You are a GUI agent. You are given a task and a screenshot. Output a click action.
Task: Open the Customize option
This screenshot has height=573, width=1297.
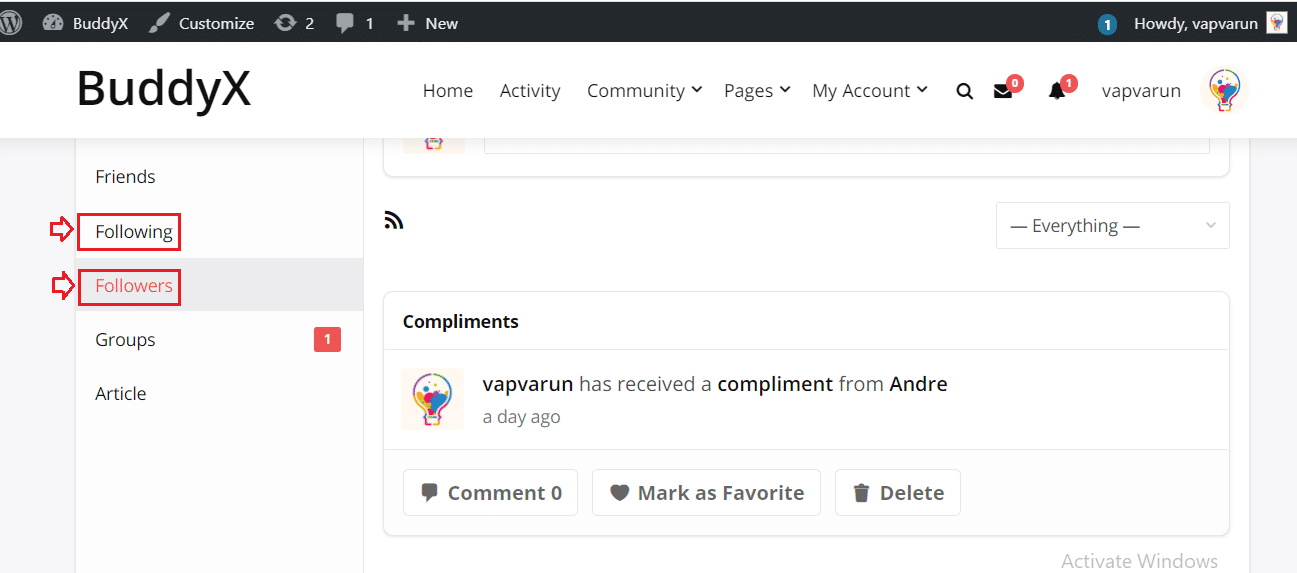tap(201, 23)
